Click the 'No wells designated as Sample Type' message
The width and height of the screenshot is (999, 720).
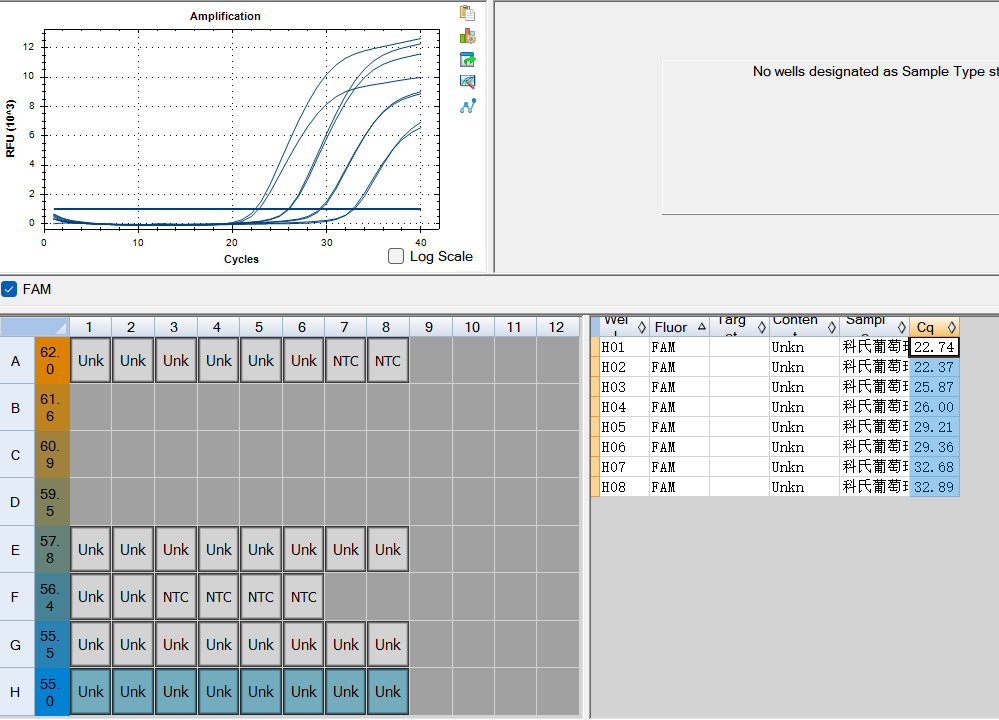tap(875, 71)
